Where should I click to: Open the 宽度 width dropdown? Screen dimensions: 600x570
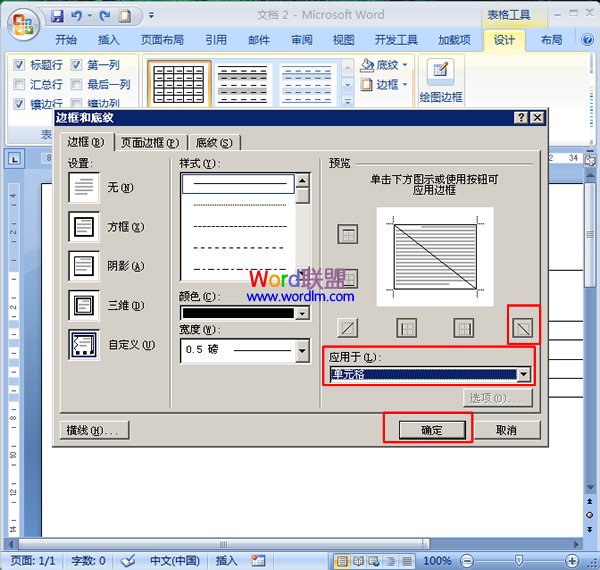tap(302, 350)
